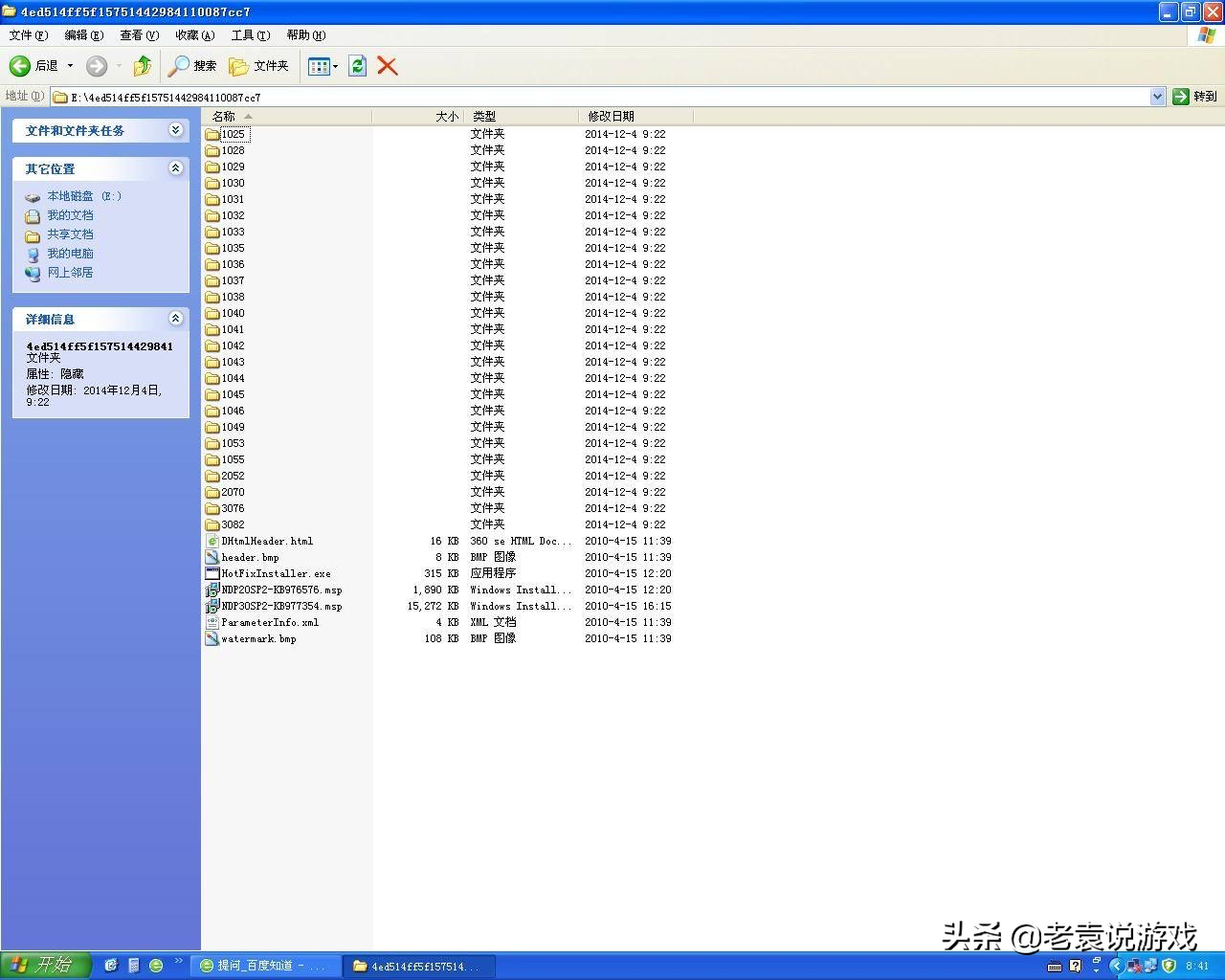This screenshot has height=980, width=1225.
Task: Select the folder icon of 1033
Action: (x=212, y=232)
